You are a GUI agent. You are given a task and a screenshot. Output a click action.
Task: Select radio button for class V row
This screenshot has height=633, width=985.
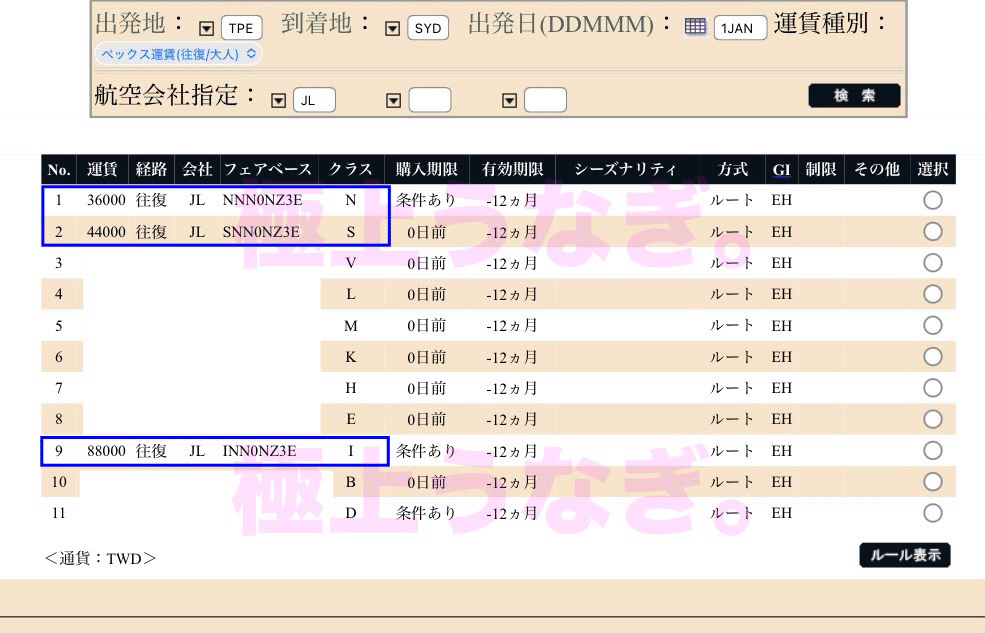tap(933, 262)
